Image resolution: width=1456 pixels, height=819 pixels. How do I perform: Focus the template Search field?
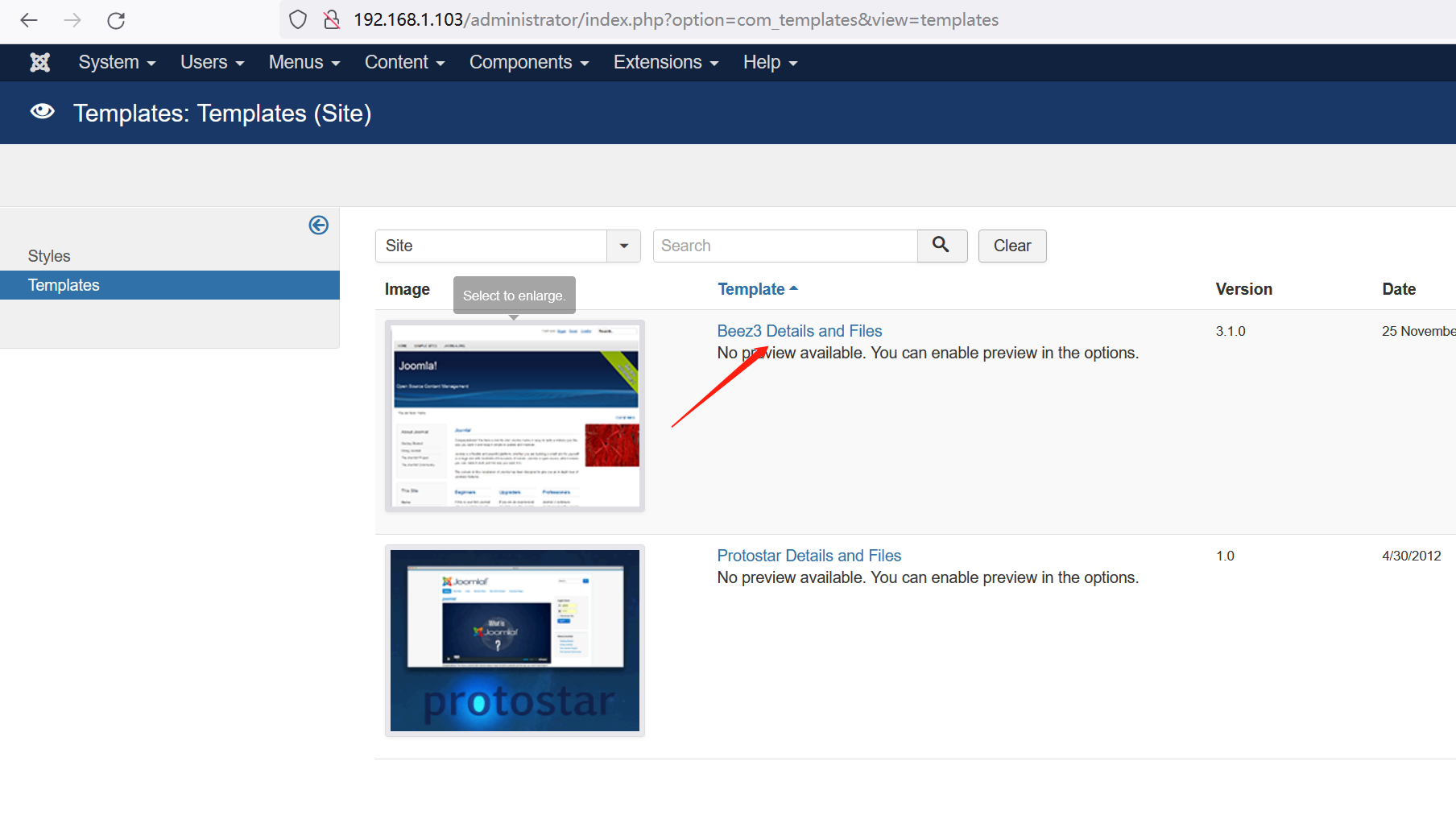click(x=785, y=246)
